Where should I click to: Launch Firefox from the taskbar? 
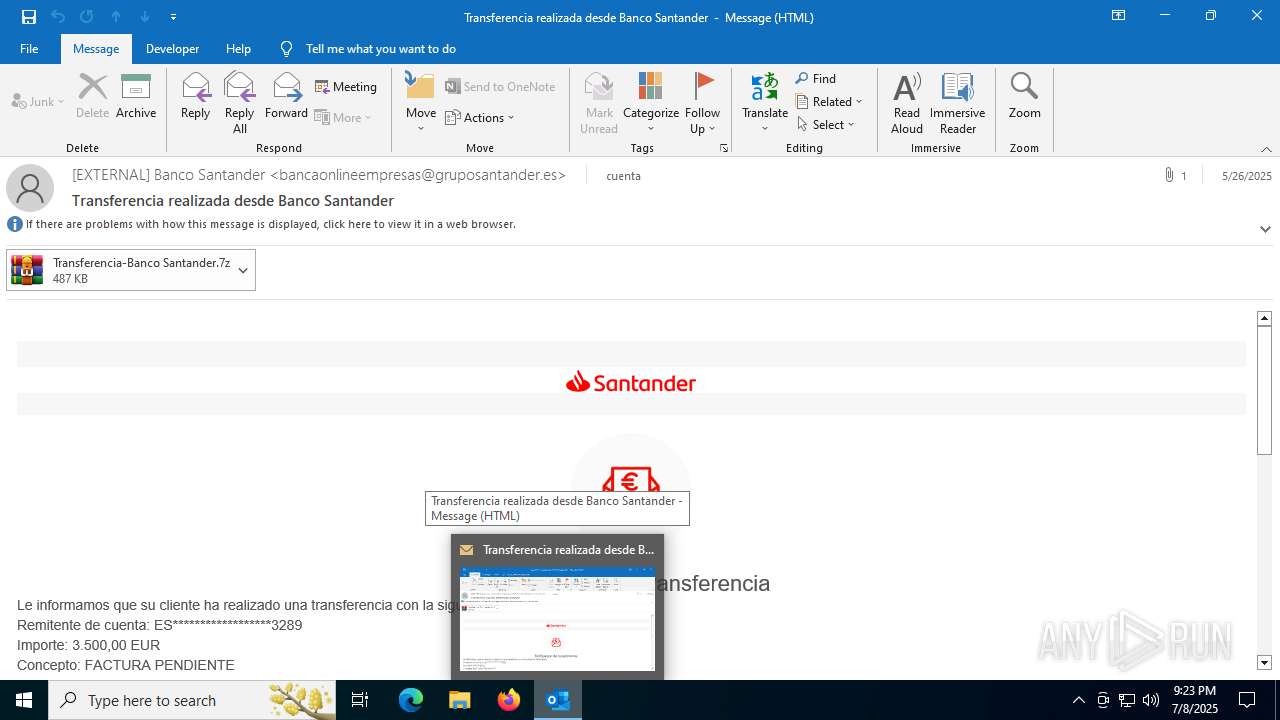[x=509, y=700]
